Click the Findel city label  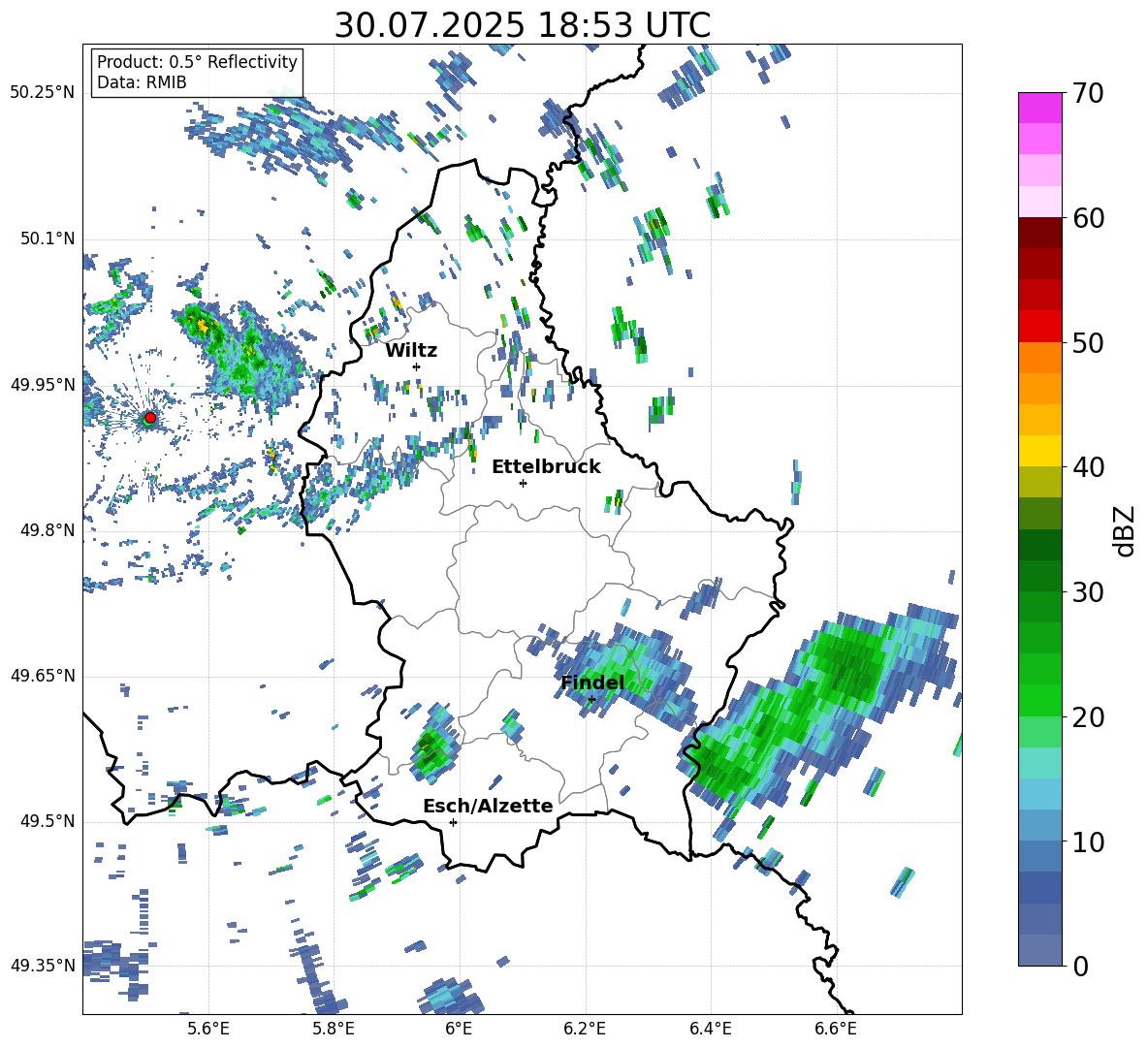pos(592,683)
